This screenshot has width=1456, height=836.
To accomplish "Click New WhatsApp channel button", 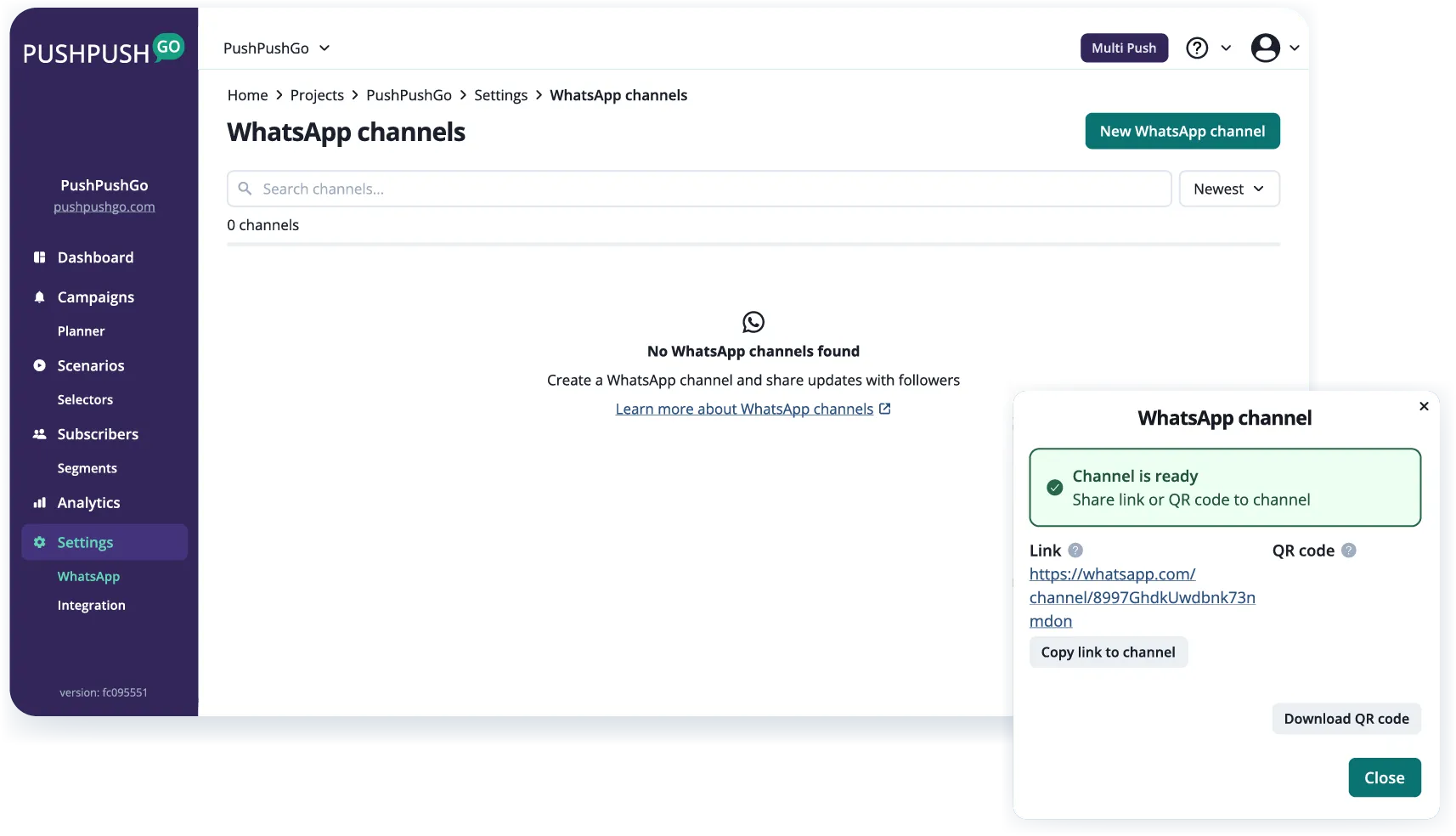I will pos(1182,131).
